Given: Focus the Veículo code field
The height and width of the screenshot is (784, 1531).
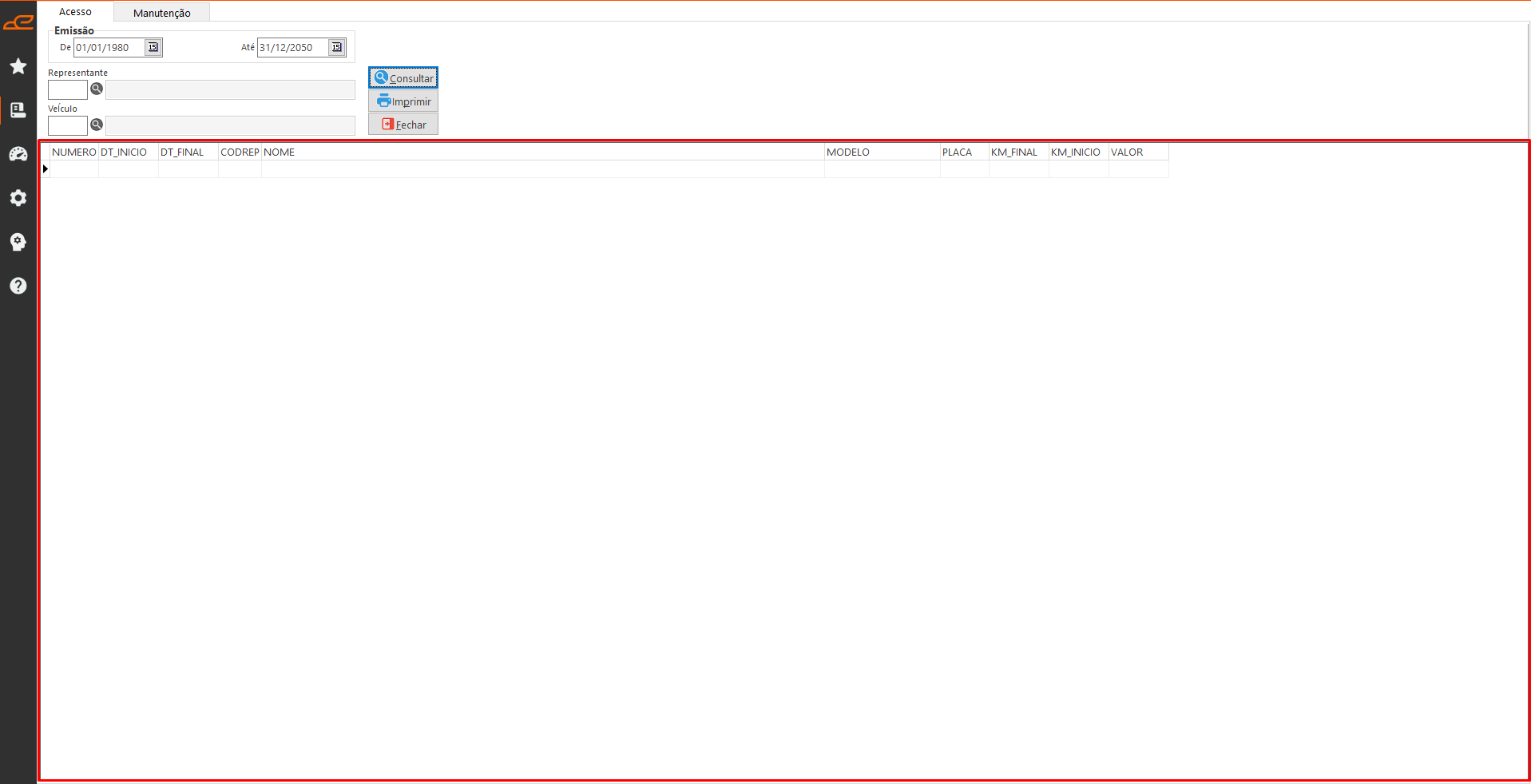Looking at the screenshot, I should coord(68,125).
